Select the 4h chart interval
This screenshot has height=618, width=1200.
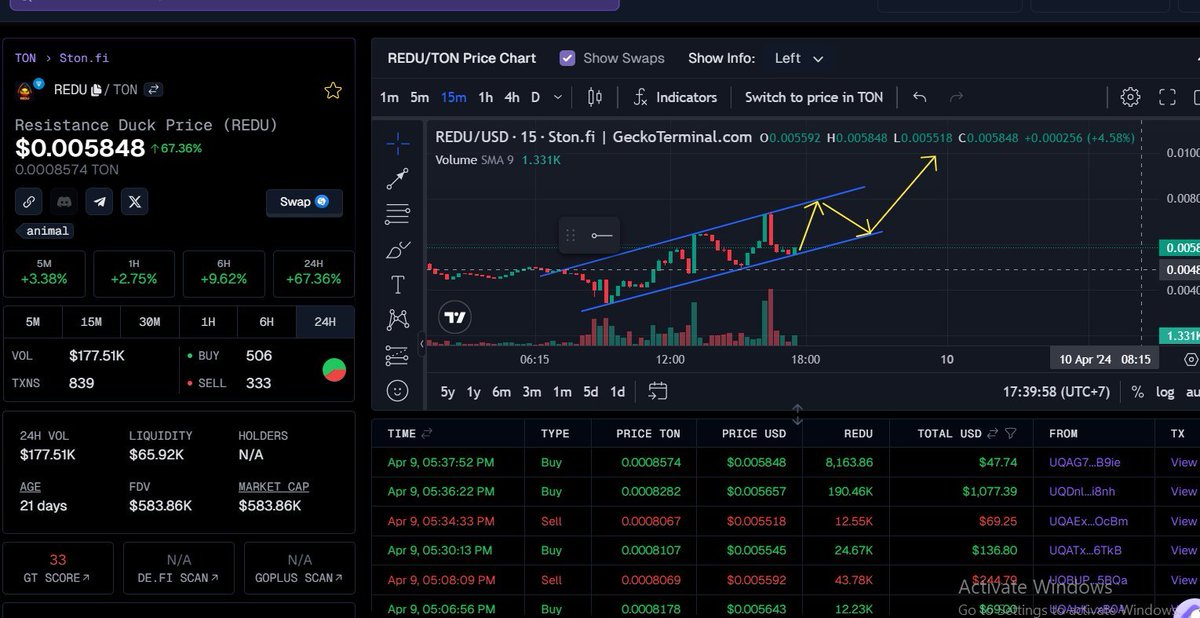[x=512, y=97]
